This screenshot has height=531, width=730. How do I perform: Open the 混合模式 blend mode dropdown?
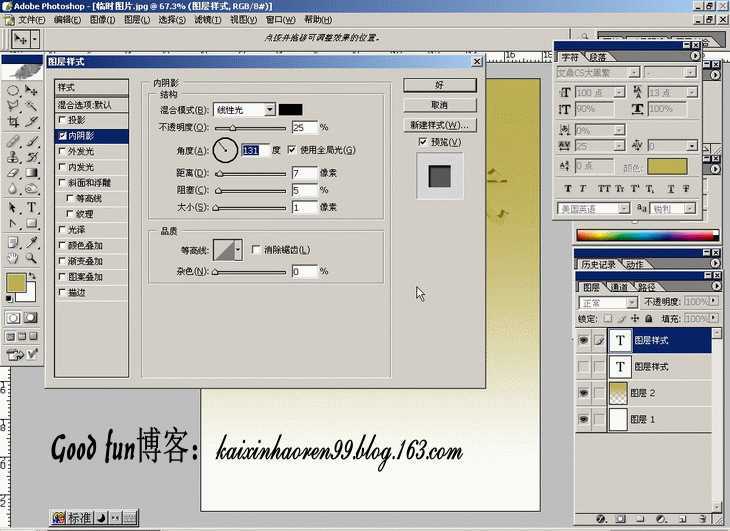269,109
